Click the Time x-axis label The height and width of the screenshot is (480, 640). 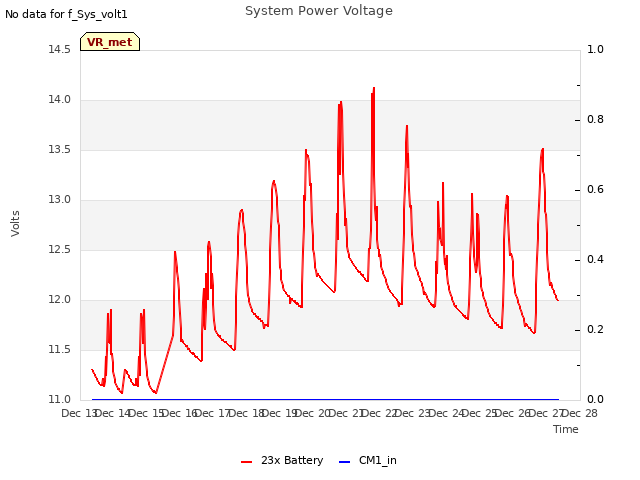coord(566,429)
